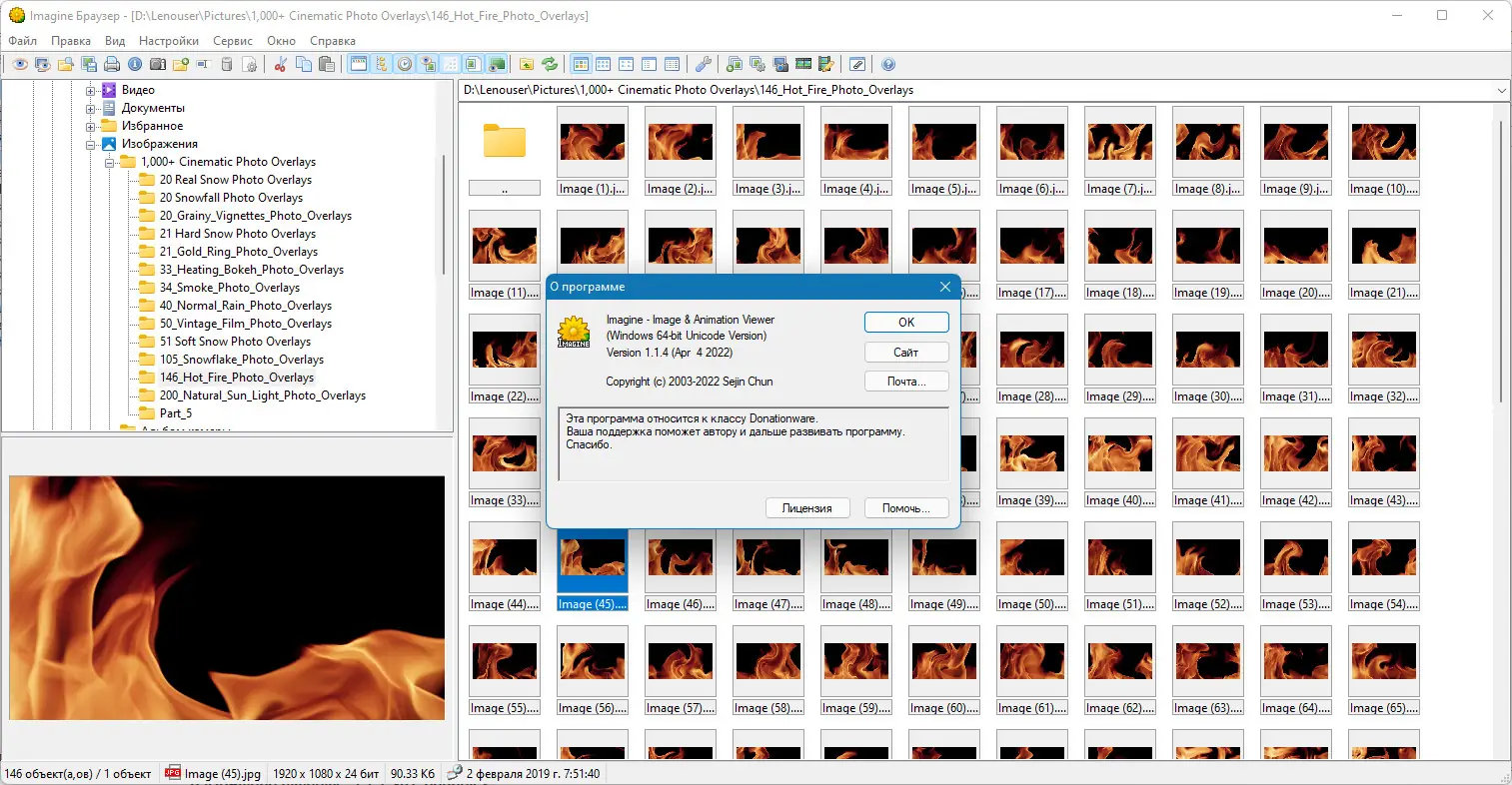
Task: Click the parent folder '..' thumbnail
Action: [505, 151]
